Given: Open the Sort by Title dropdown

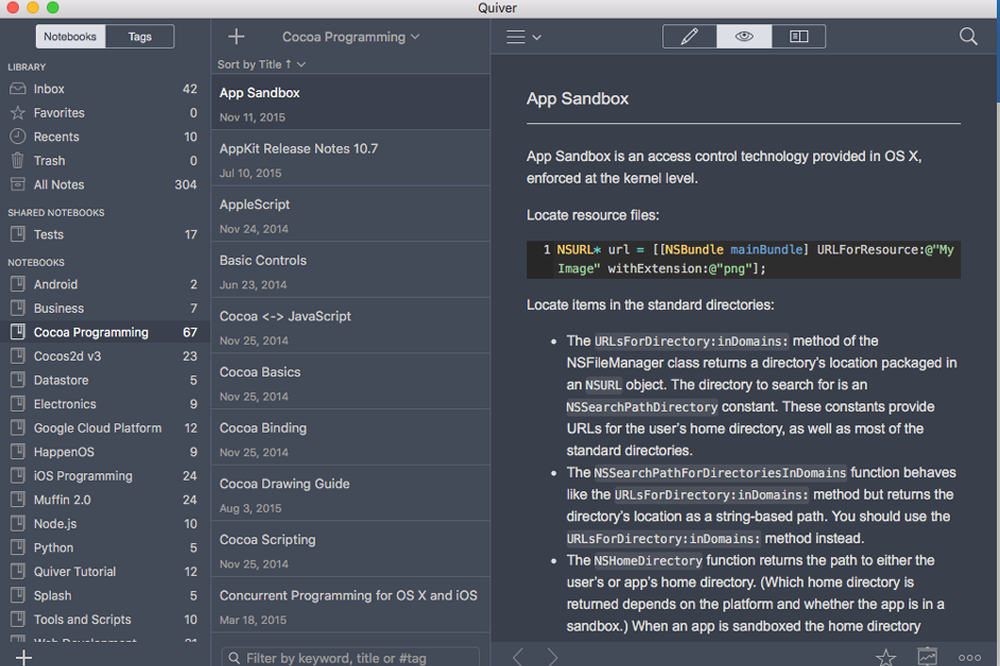Looking at the screenshot, I should [261, 64].
